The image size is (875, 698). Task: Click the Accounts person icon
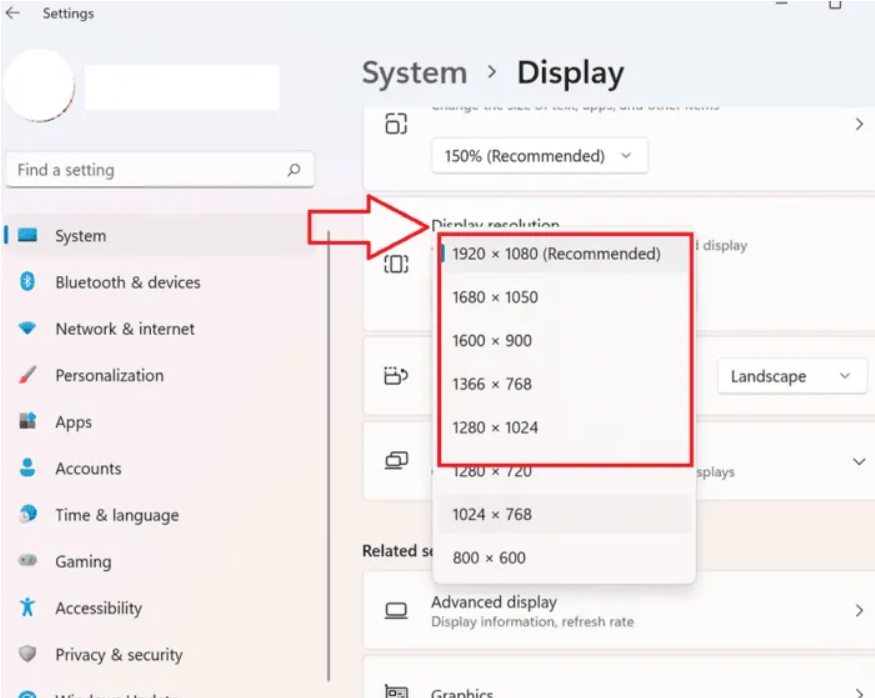coord(28,468)
